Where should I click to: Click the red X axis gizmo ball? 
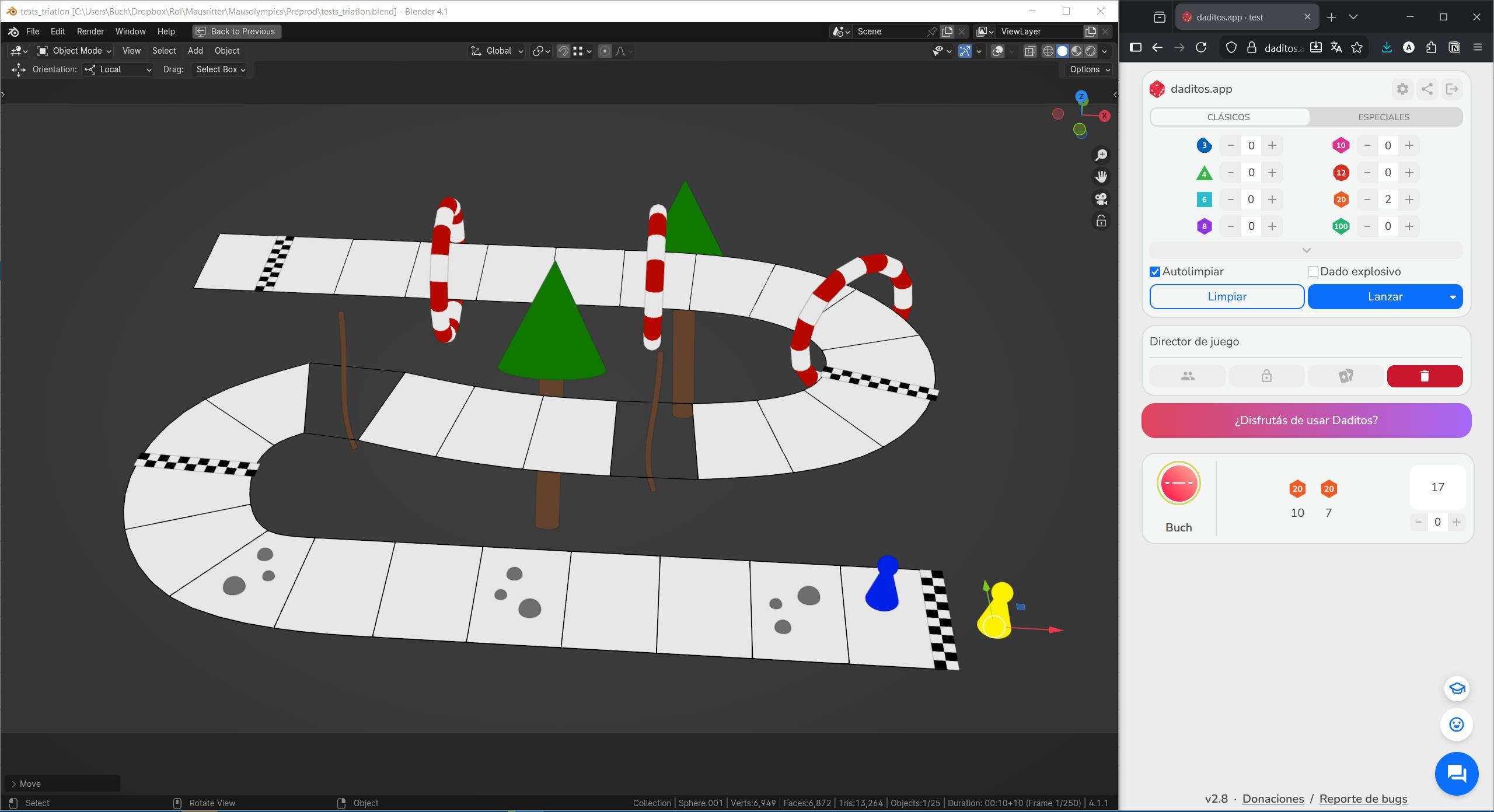click(x=1104, y=116)
